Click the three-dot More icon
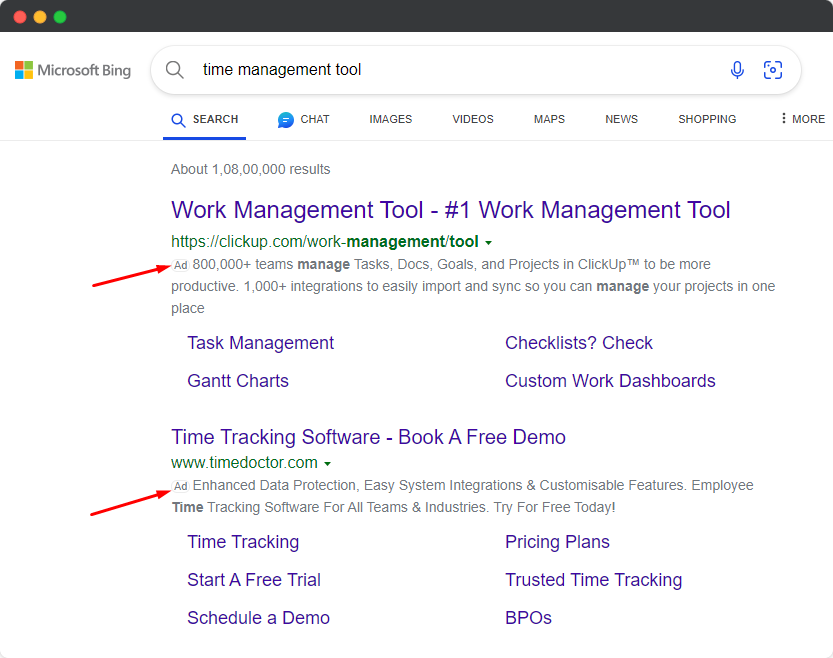The height and width of the screenshot is (658, 833). (783, 118)
